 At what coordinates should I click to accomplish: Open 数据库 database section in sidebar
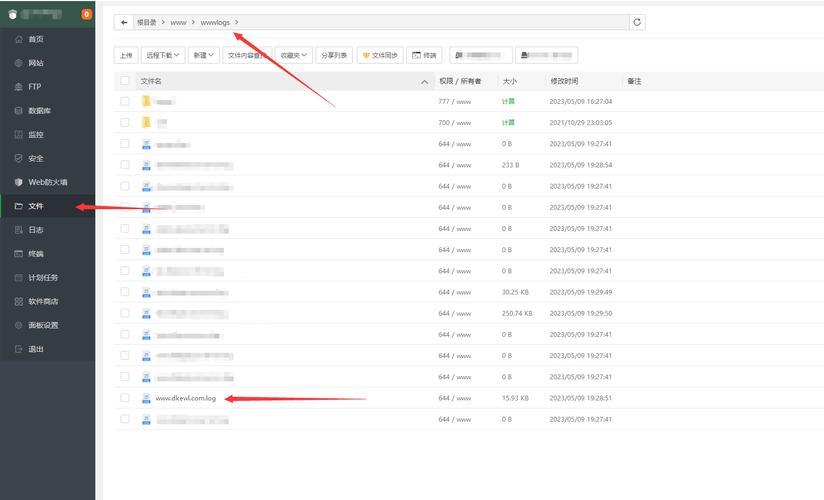tap(39, 111)
